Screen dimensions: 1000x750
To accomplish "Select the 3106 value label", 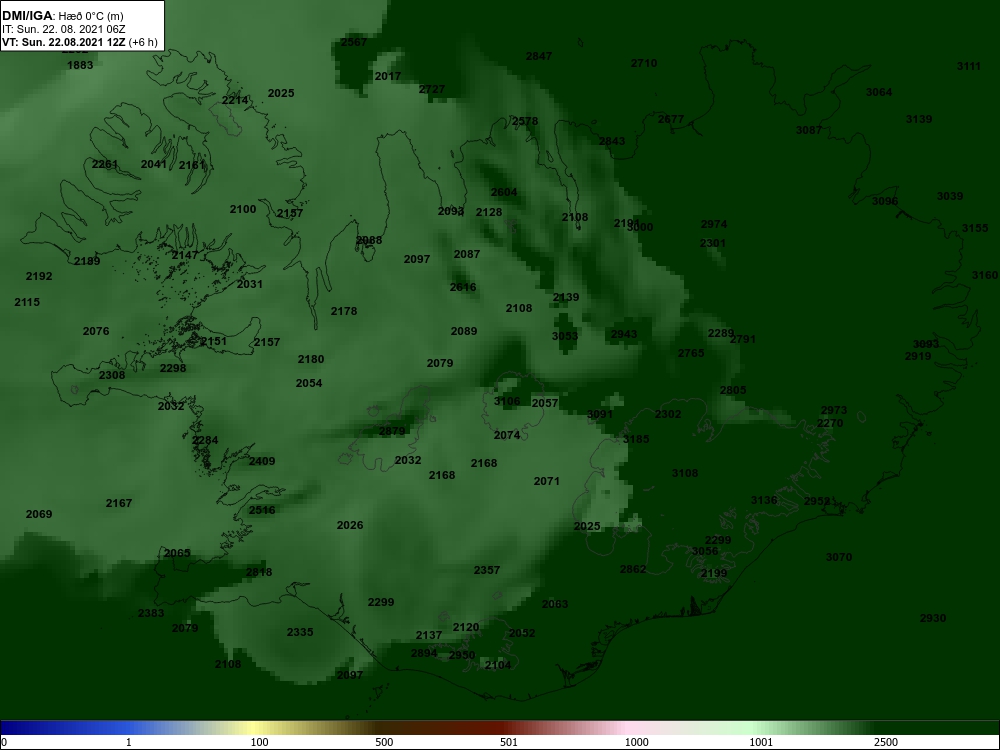I will pos(507,401).
